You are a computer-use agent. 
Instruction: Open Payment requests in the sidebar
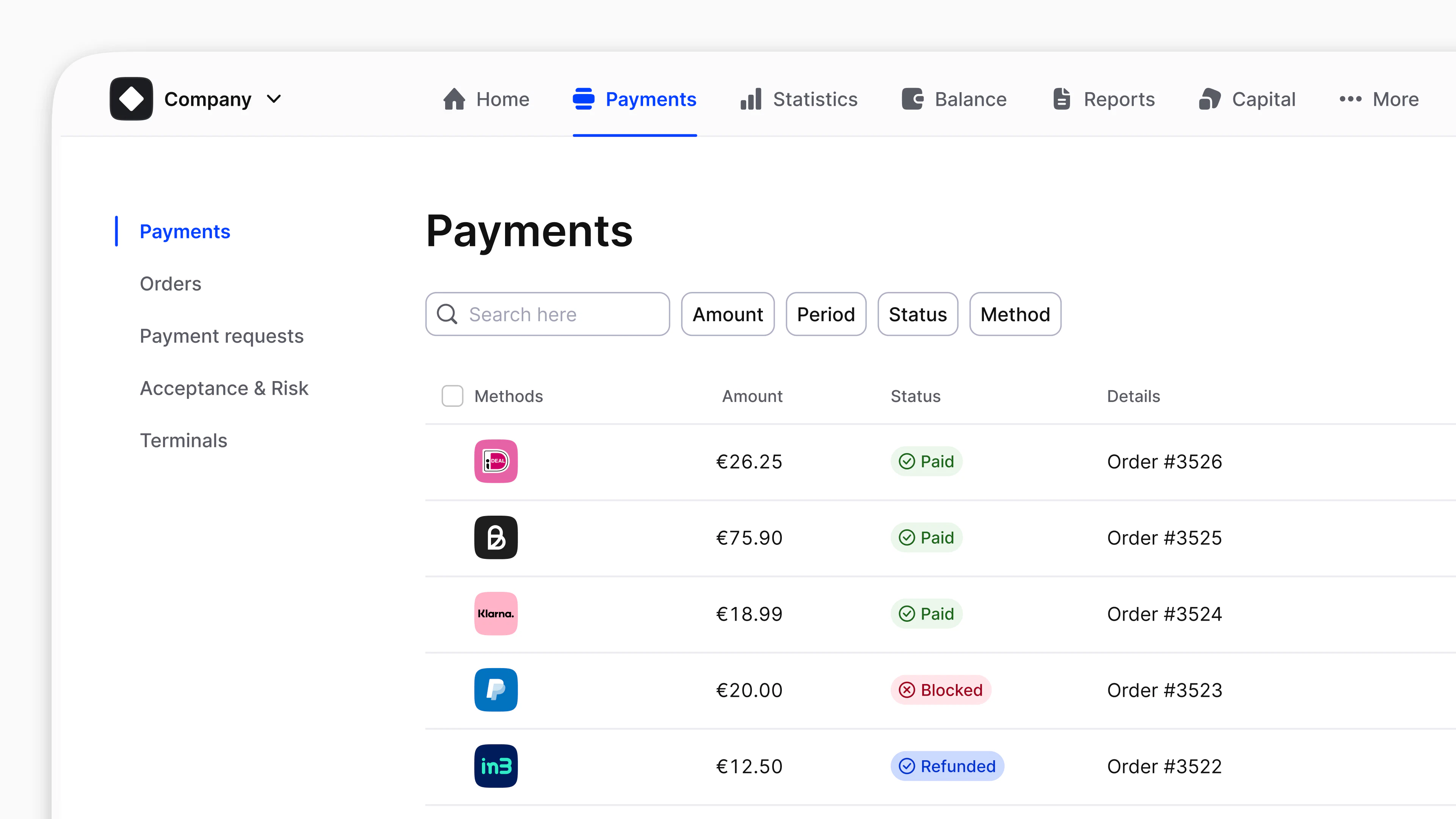[x=221, y=336]
